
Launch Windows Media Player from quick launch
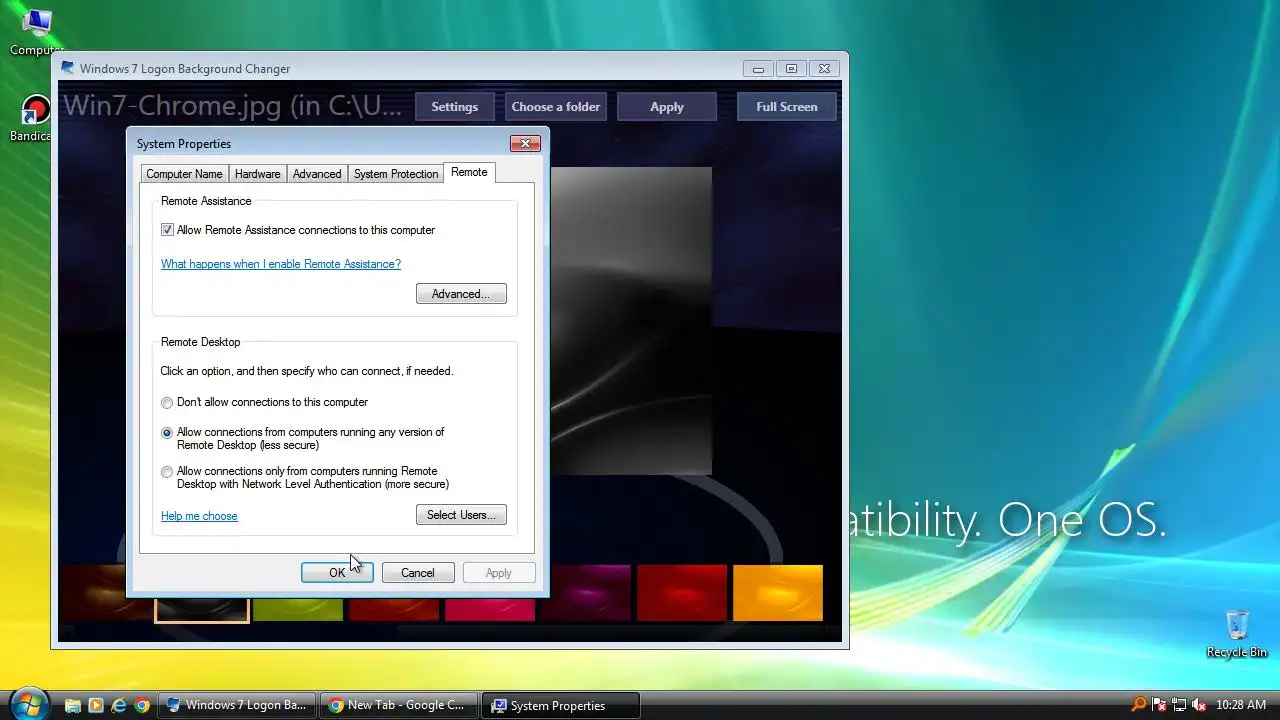(95, 705)
